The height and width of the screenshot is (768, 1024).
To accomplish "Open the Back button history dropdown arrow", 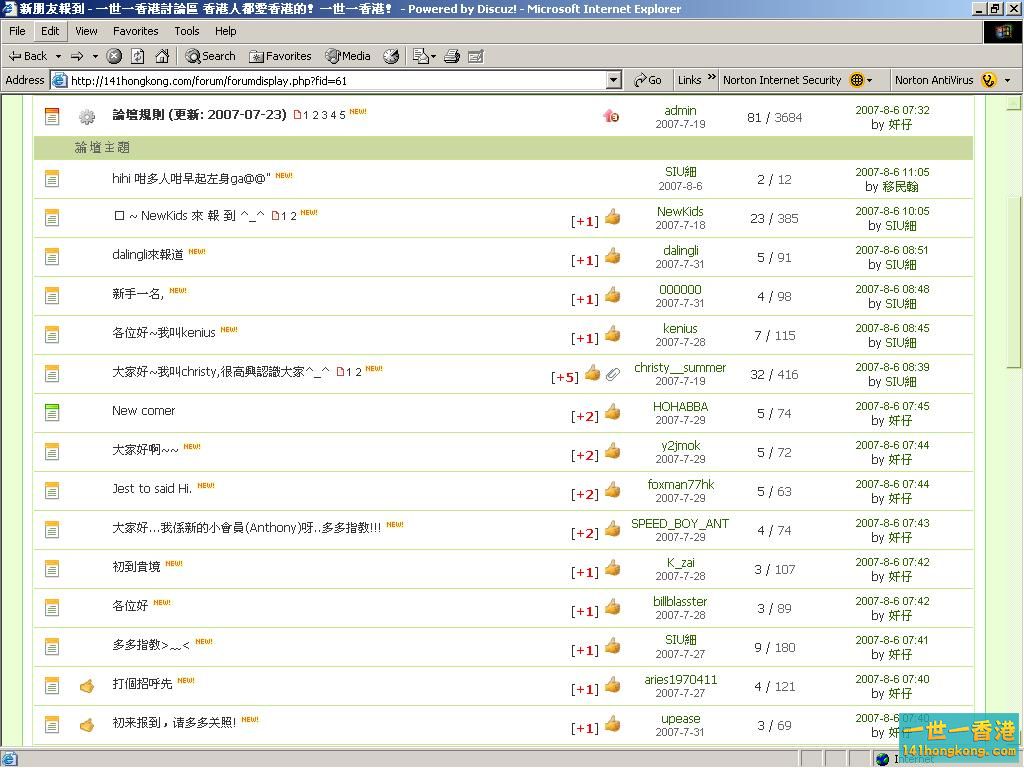I will 58,56.
